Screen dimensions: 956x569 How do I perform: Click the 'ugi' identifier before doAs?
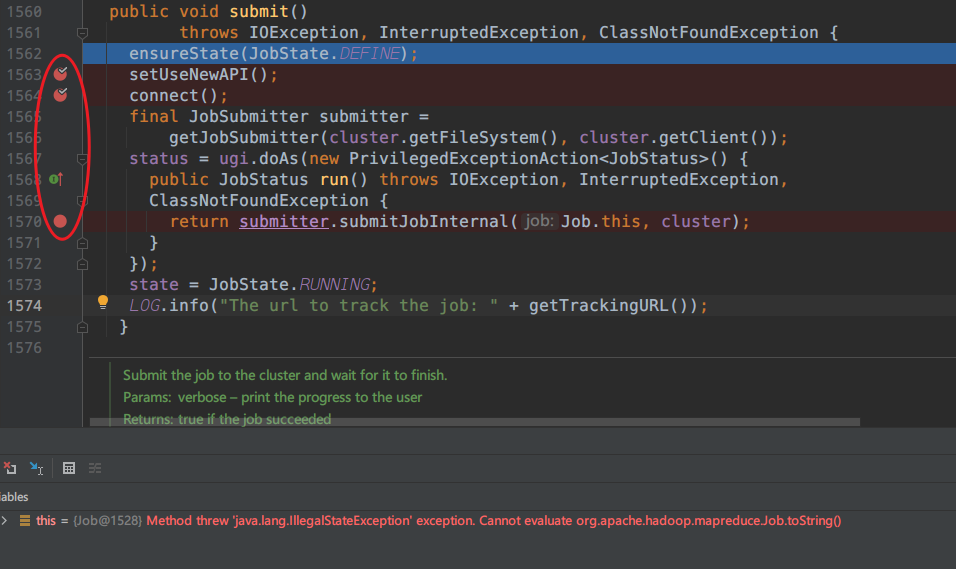click(234, 159)
